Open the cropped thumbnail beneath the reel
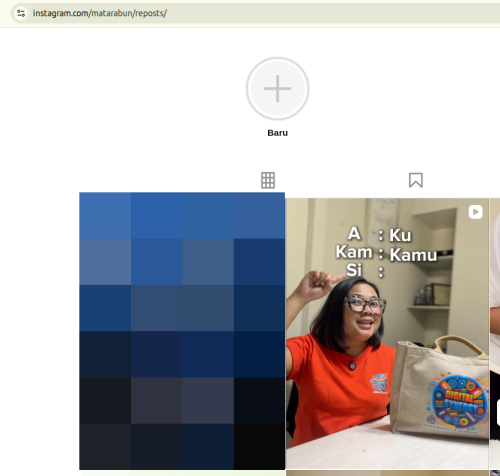The image size is (500, 476). [387, 473]
